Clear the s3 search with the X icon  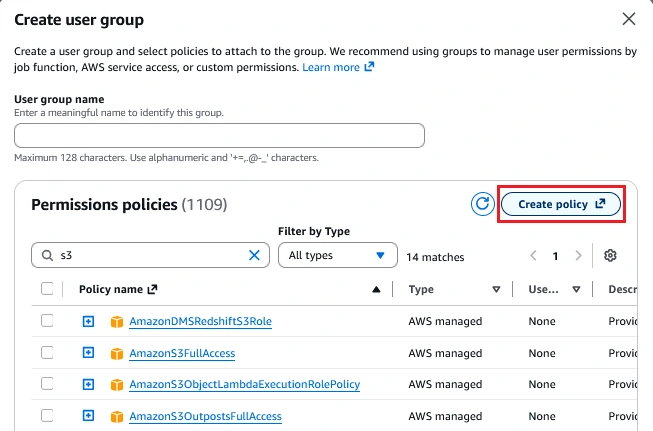tap(254, 255)
